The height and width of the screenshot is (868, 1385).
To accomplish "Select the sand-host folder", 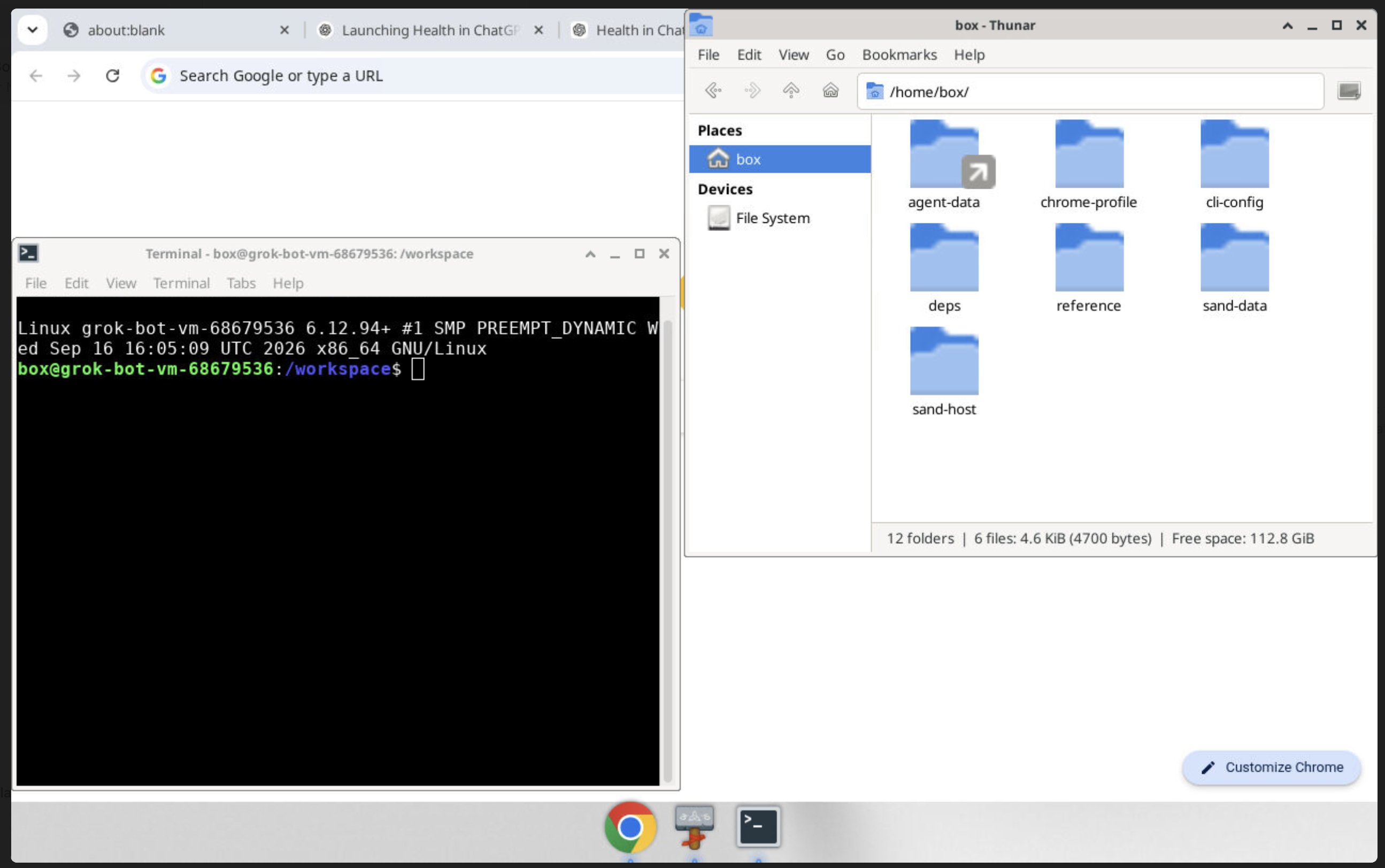I will 944,371.
